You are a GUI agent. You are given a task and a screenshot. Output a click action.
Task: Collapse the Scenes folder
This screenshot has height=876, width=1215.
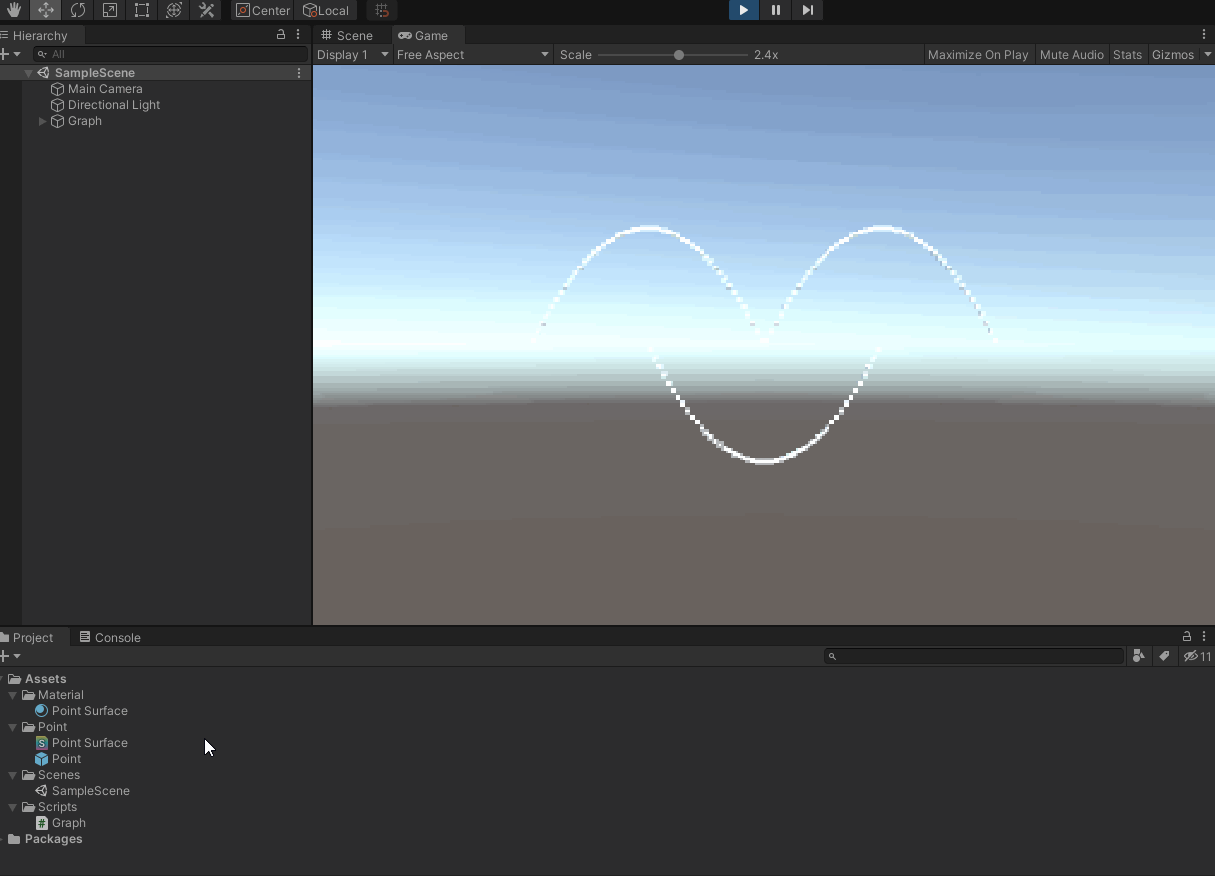(x=13, y=775)
